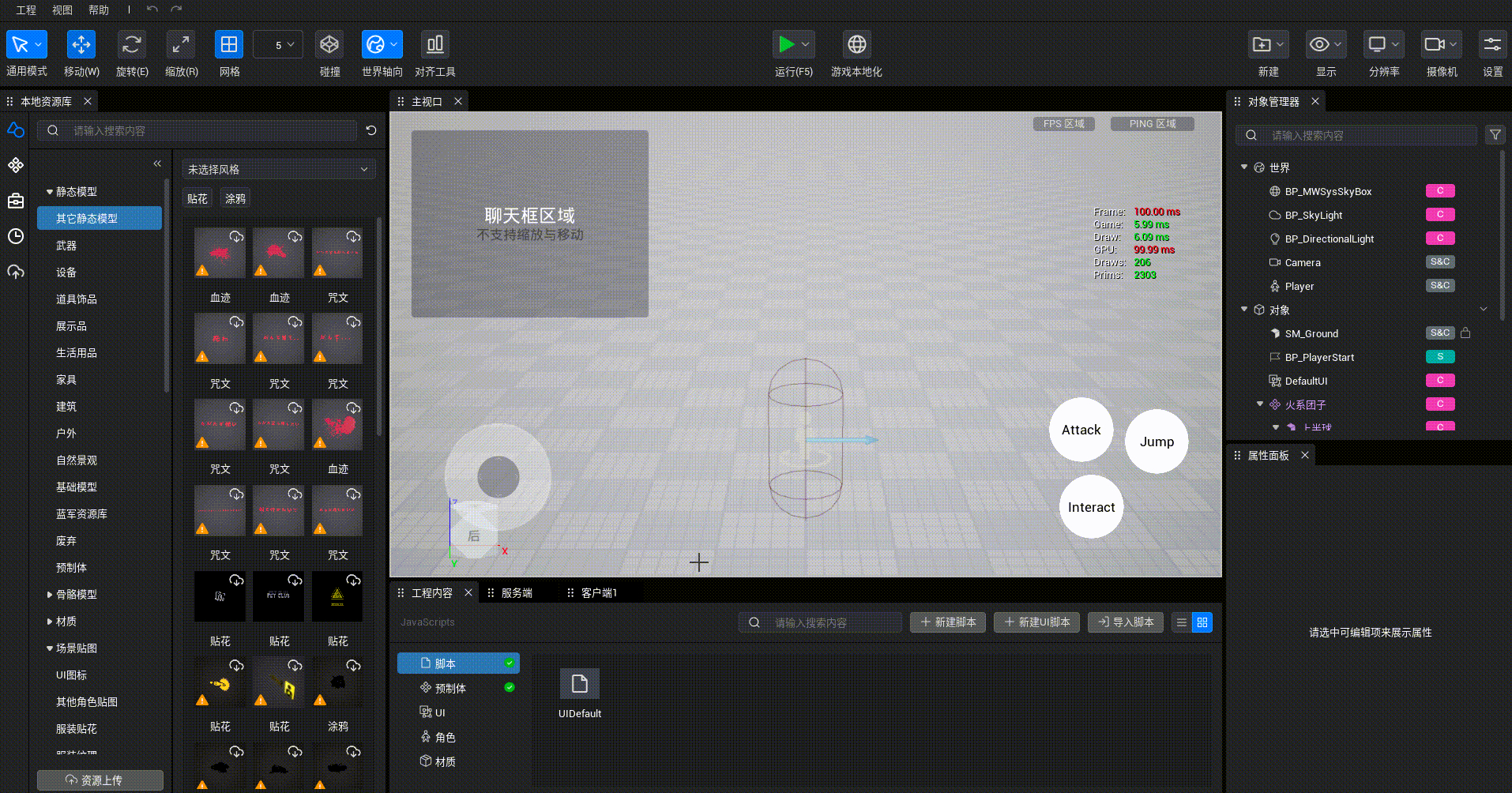The height and width of the screenshot is (793, 1512).
Task: Open the 未选择风格 style dropdown
Action: (279, 169)
